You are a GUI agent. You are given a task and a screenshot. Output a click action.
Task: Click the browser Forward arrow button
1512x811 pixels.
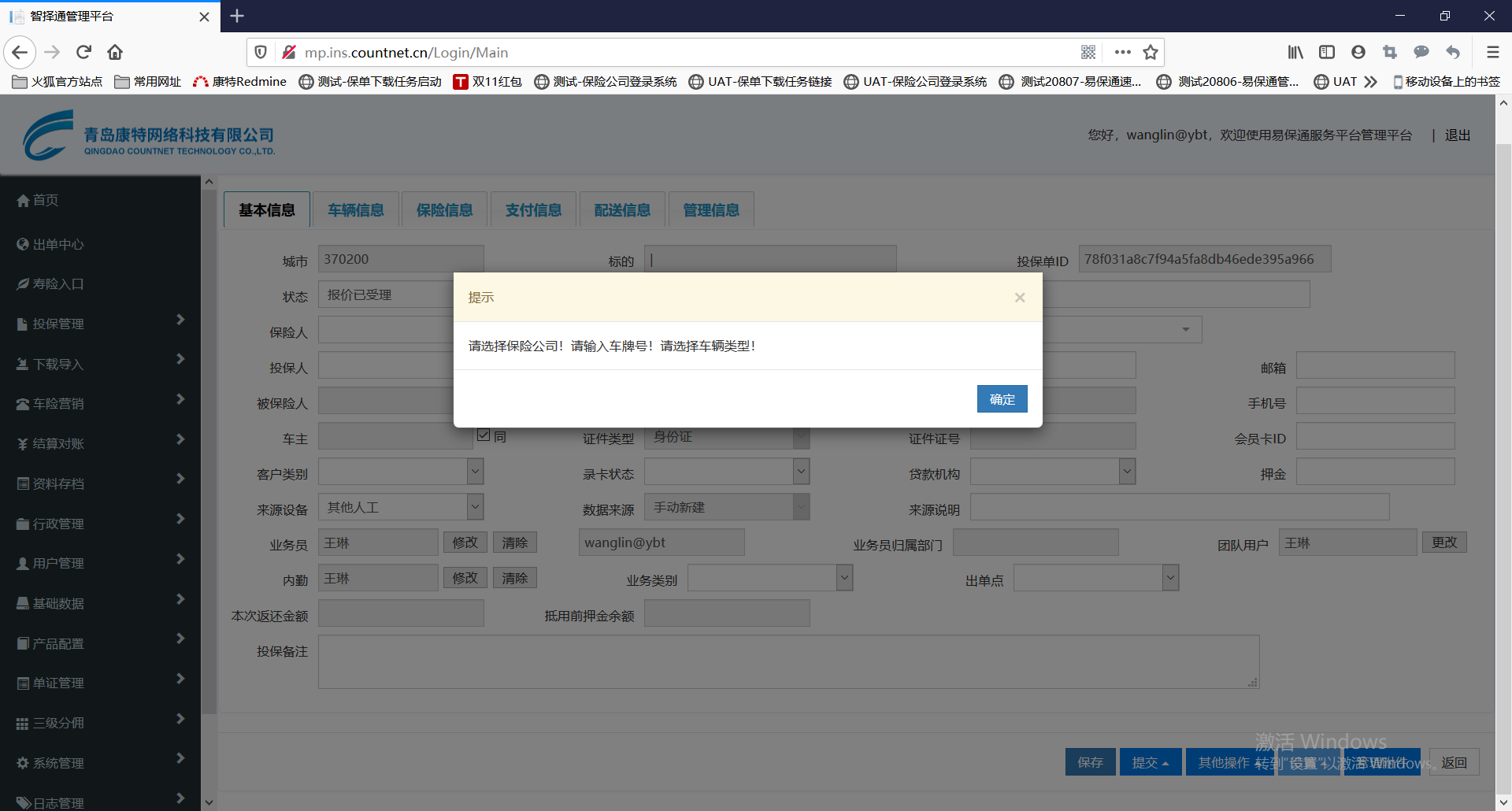click(x=52, y=53)
